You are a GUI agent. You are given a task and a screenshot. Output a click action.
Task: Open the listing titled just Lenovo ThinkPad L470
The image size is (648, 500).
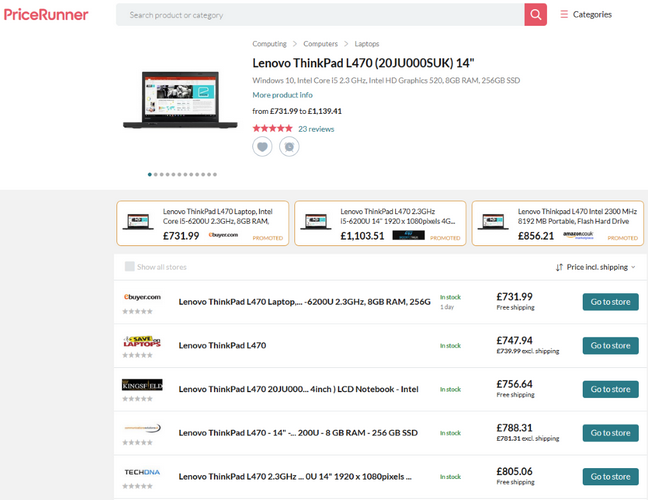222,345
